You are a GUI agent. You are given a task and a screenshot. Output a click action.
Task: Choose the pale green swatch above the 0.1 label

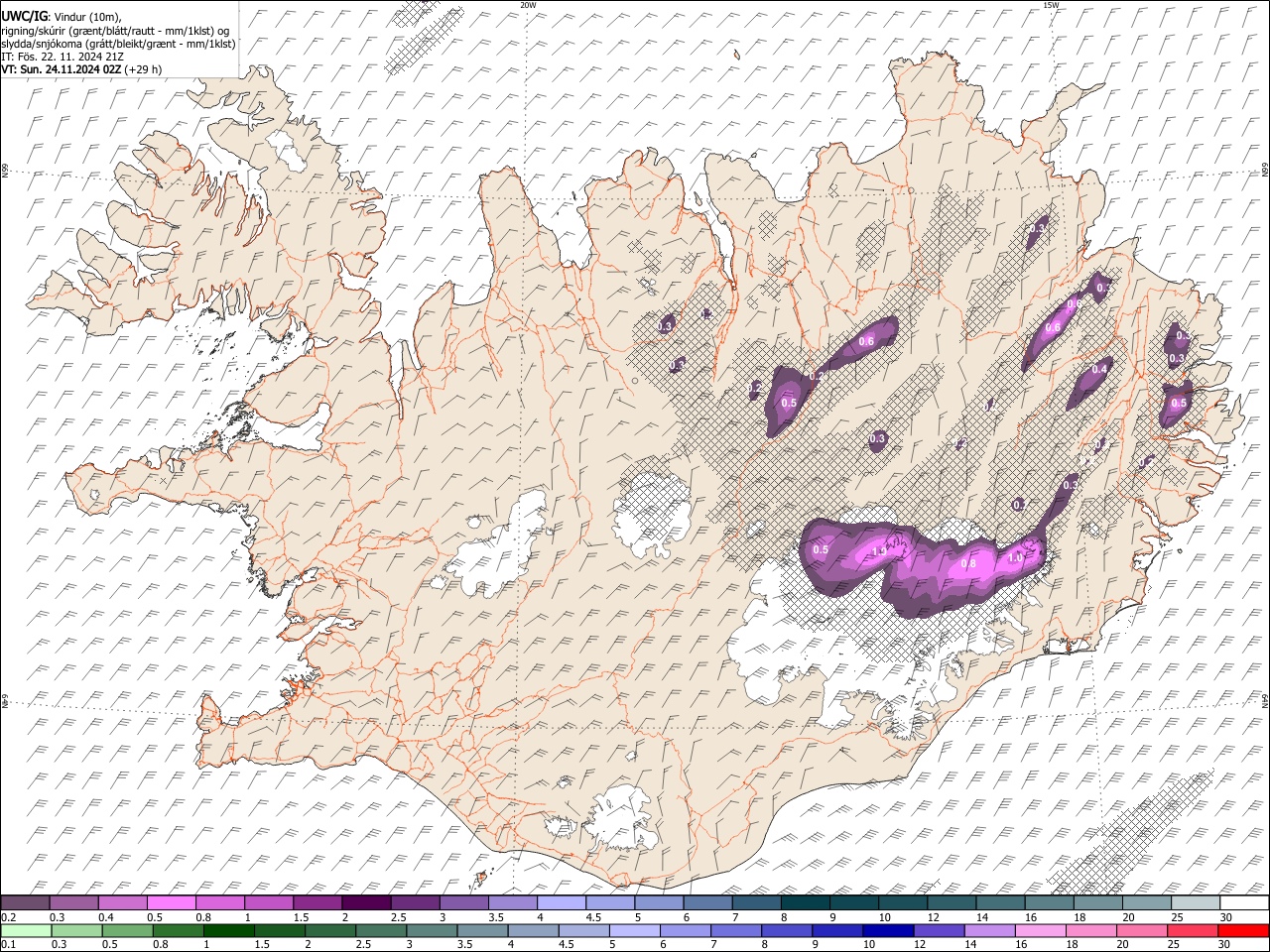(x=26, y=931)
